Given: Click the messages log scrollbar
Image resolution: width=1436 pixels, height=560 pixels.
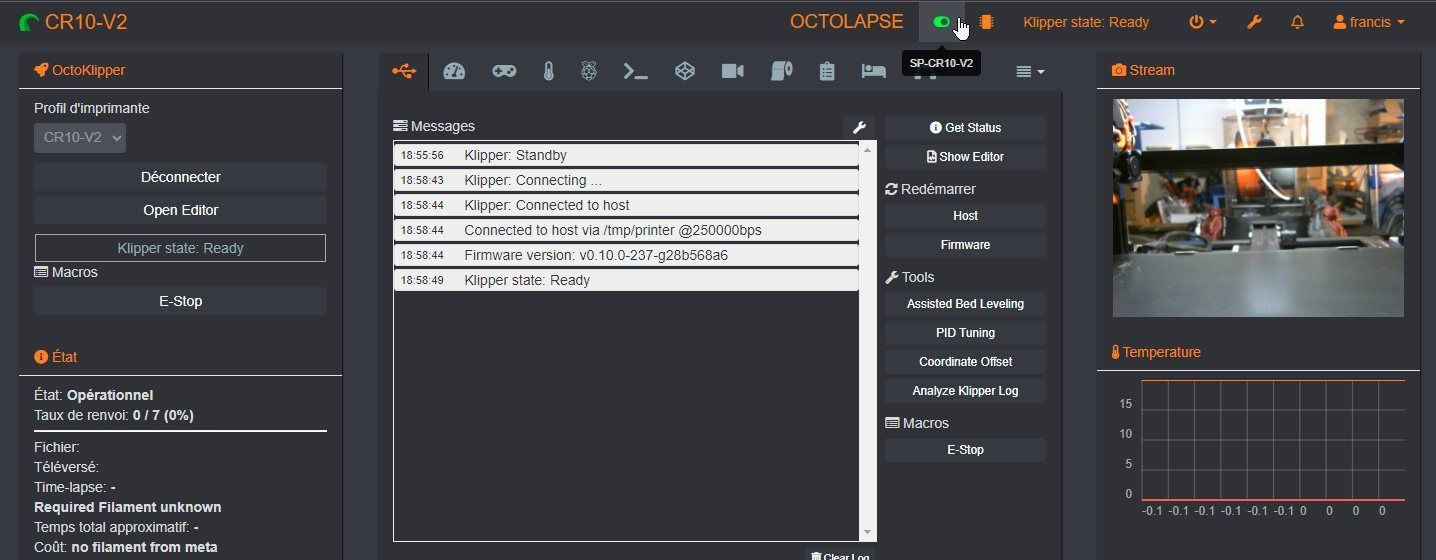Looking at the screenshot, I should tap(867, 340).
